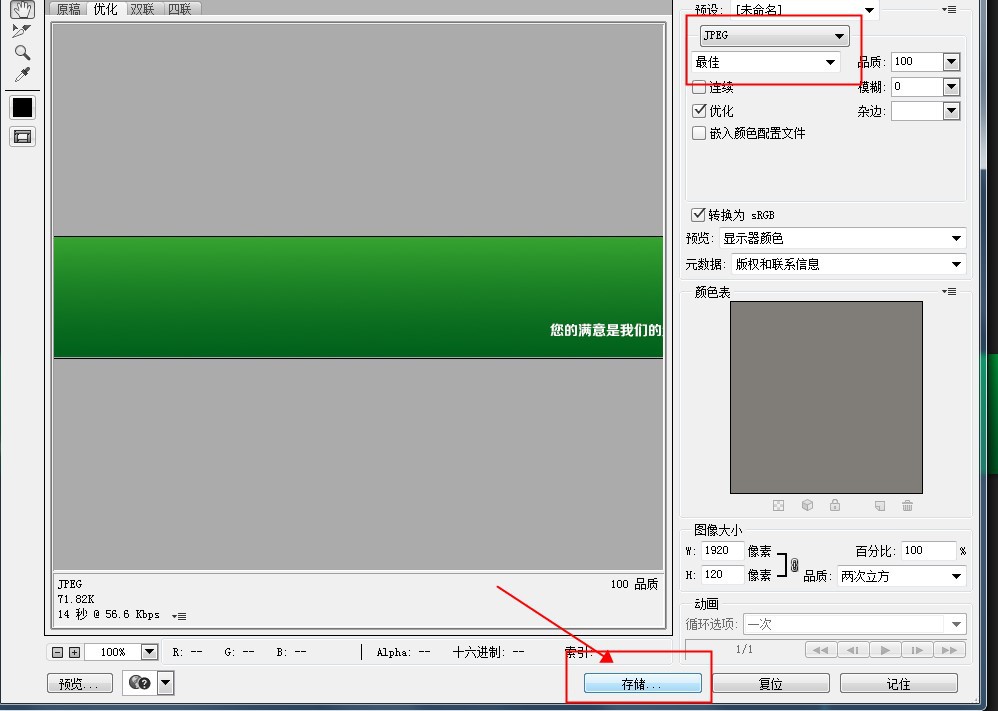Go to first animation frame

click(821, 650)
